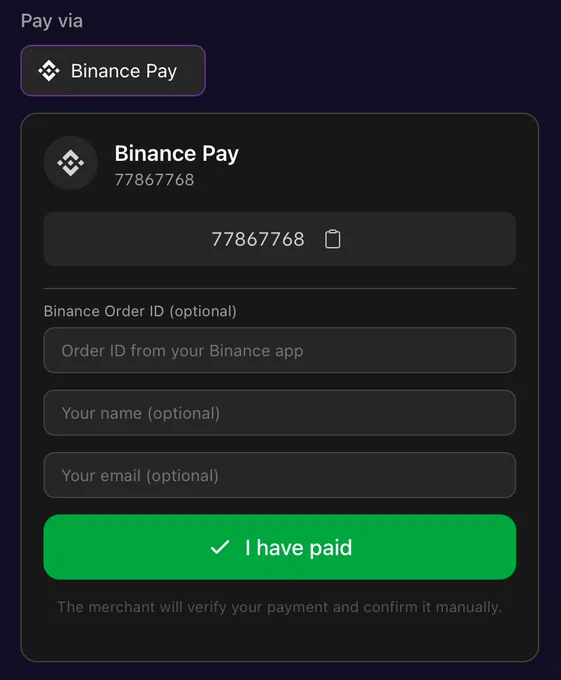Click the circular Binance logo in the payment card
The image size is (561, 680).
71,163
